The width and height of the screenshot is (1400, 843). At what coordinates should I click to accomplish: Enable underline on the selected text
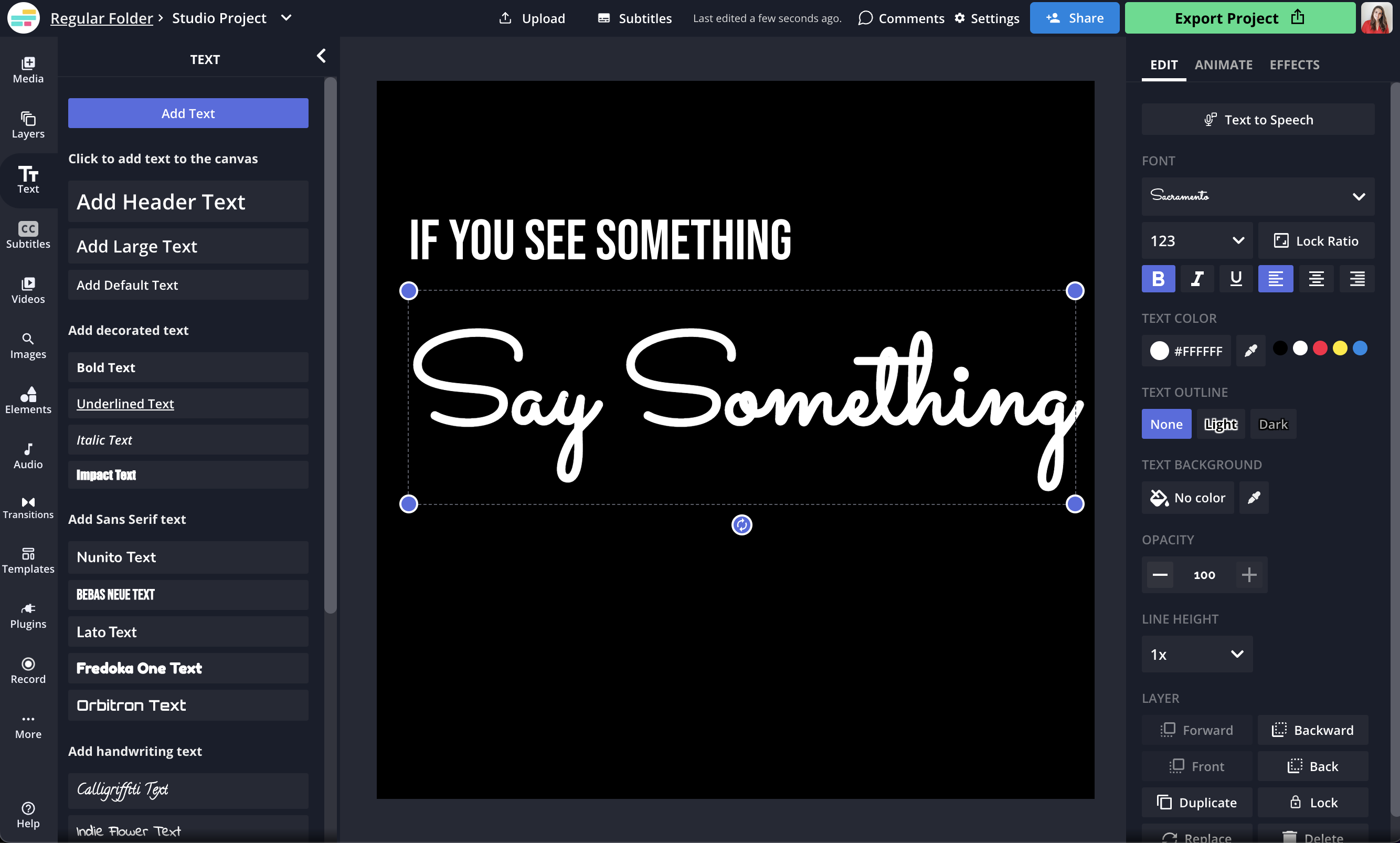(x=1236, y=278)
